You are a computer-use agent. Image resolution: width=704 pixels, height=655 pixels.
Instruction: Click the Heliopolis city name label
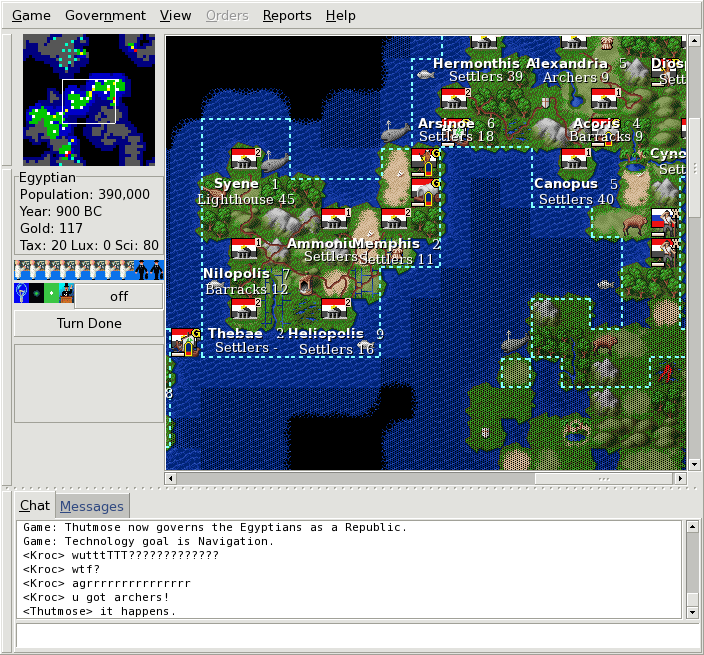pyautogui.click(x=326, y=333)
